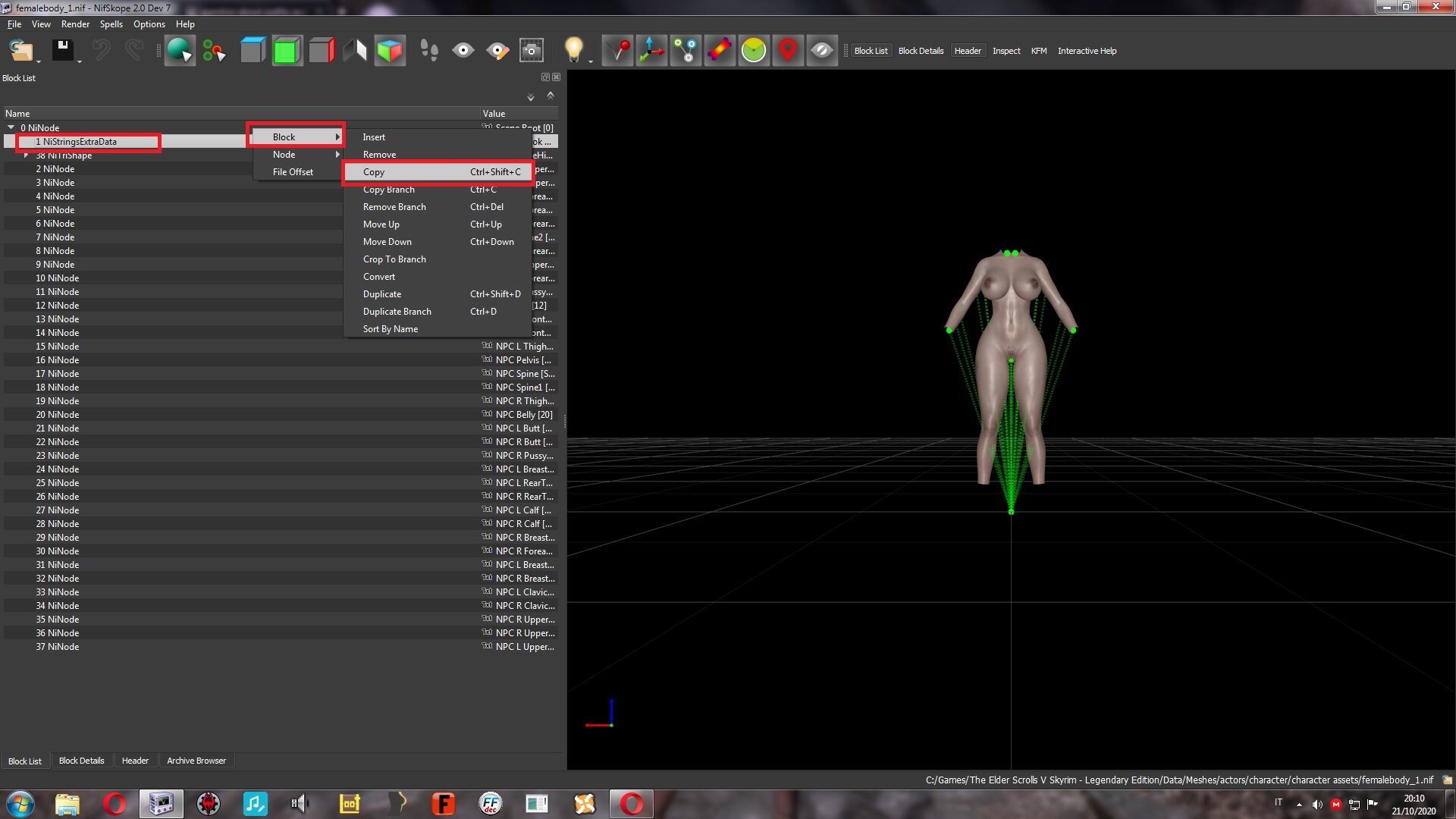Click the collapse-all double chevron down

[x=531, y=97]
